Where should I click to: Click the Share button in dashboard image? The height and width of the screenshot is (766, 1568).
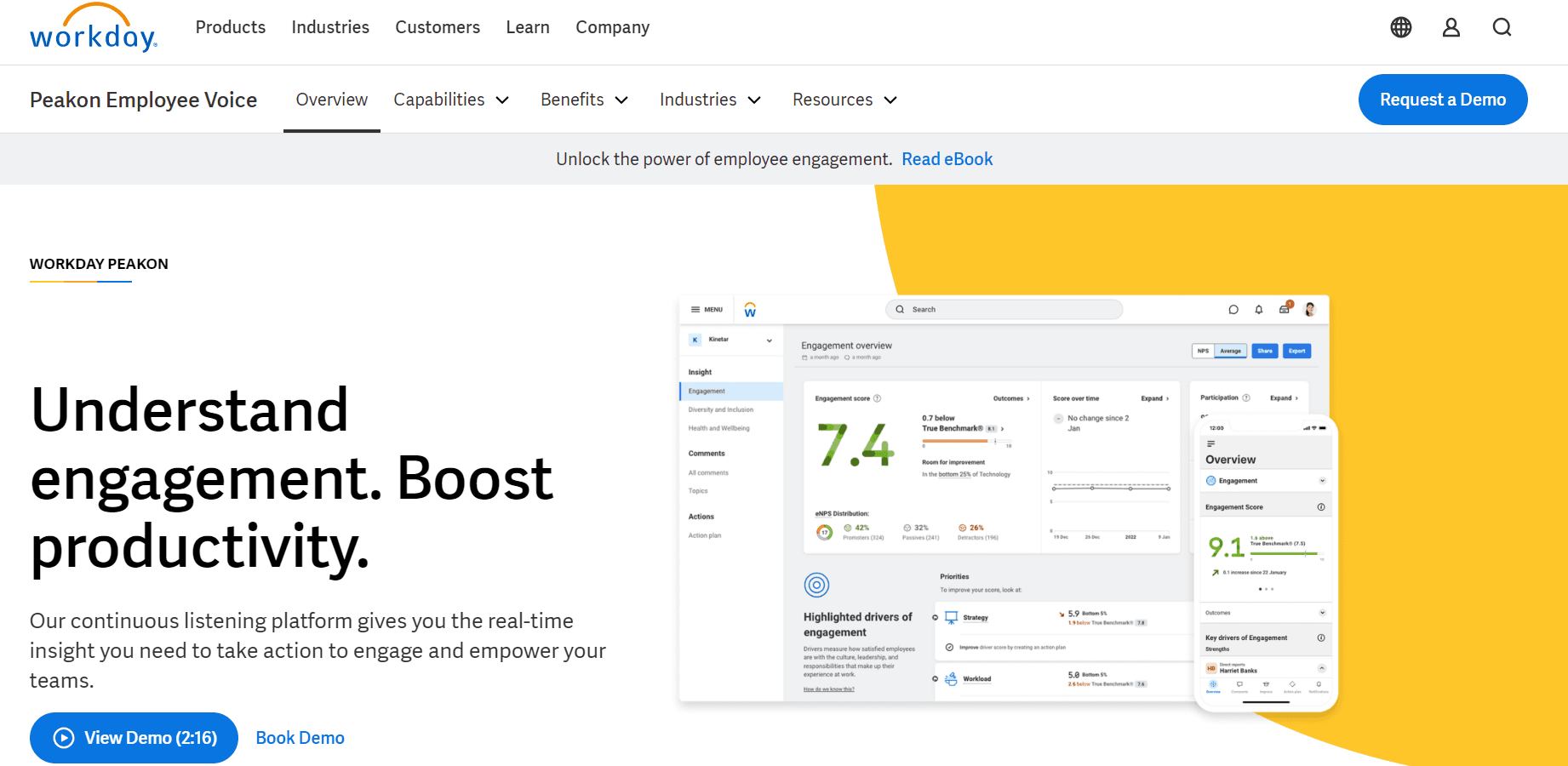(x=1265, y=351)
